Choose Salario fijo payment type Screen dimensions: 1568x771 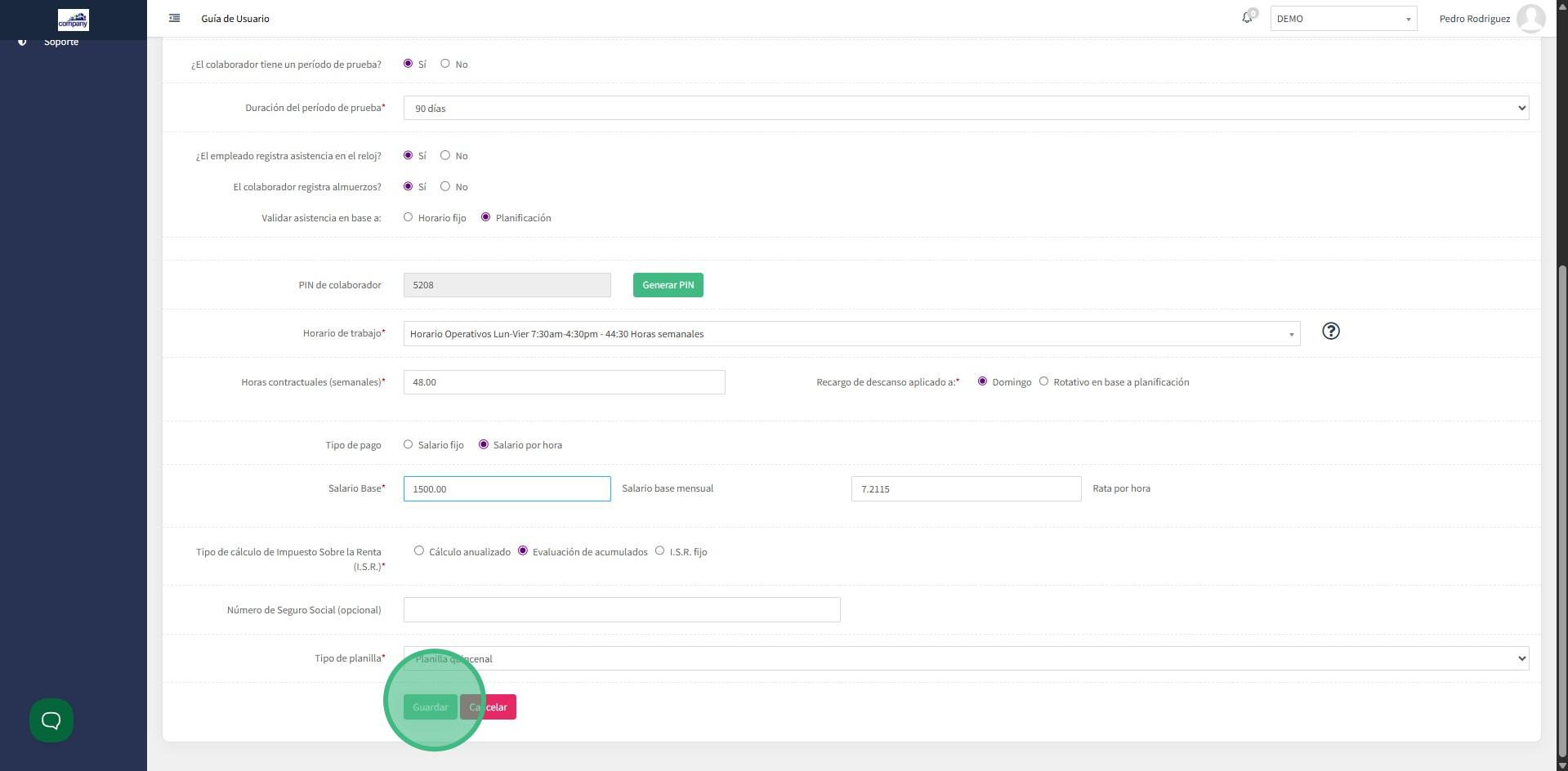tap(409, 445)
